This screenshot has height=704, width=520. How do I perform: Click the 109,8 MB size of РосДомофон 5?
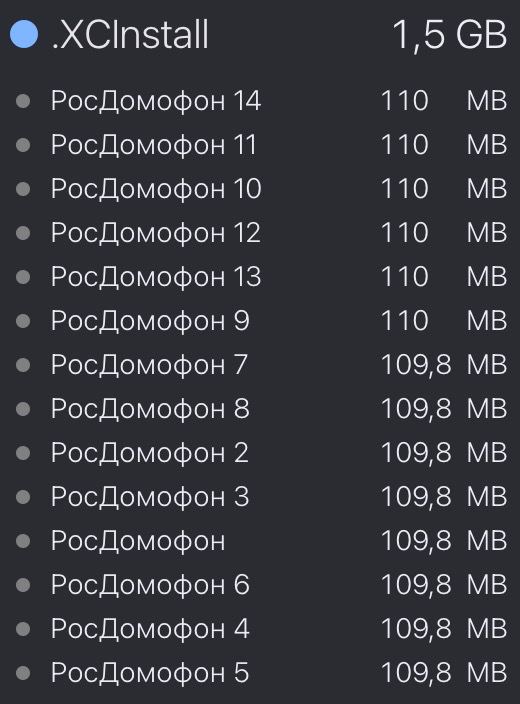(444, 673)
